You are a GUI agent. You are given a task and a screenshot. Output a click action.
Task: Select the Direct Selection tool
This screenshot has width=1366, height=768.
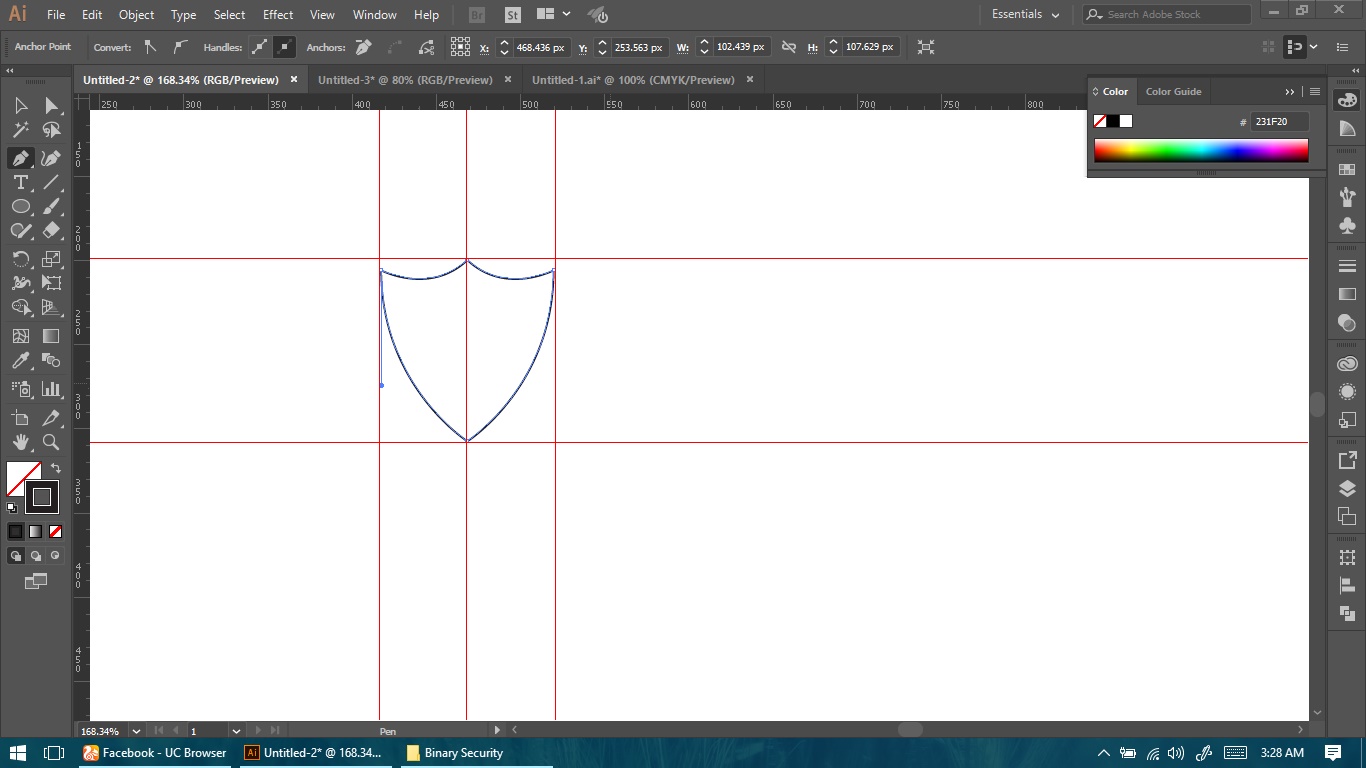click(x=51, y=106)
